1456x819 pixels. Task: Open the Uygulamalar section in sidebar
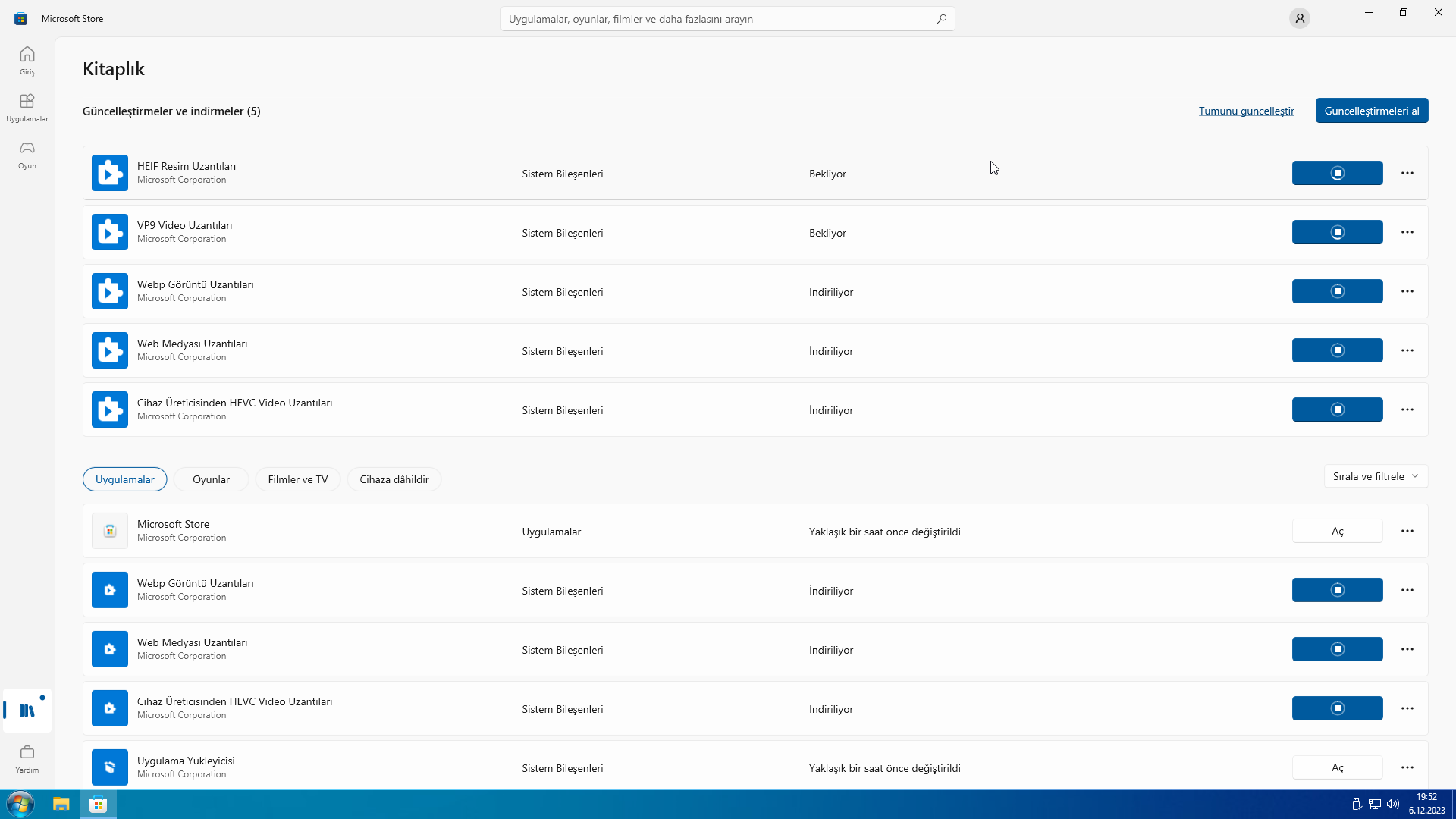27,108
